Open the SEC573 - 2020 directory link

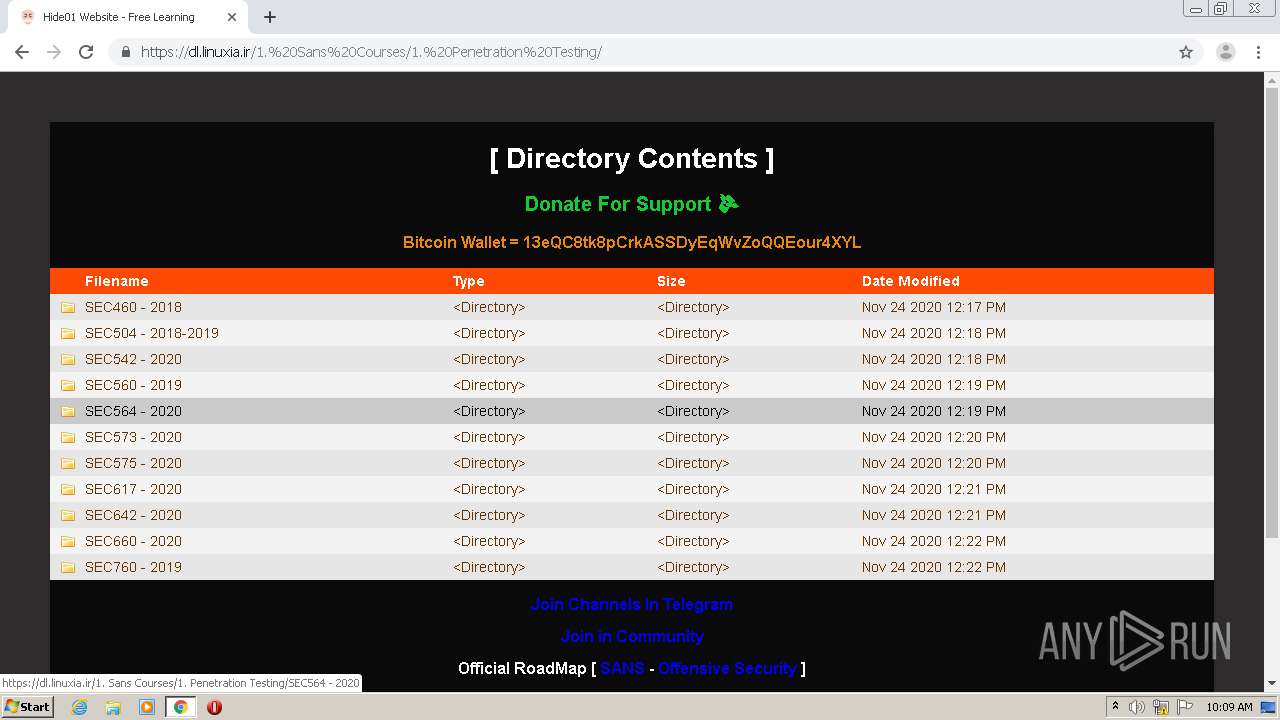point(133,437)
